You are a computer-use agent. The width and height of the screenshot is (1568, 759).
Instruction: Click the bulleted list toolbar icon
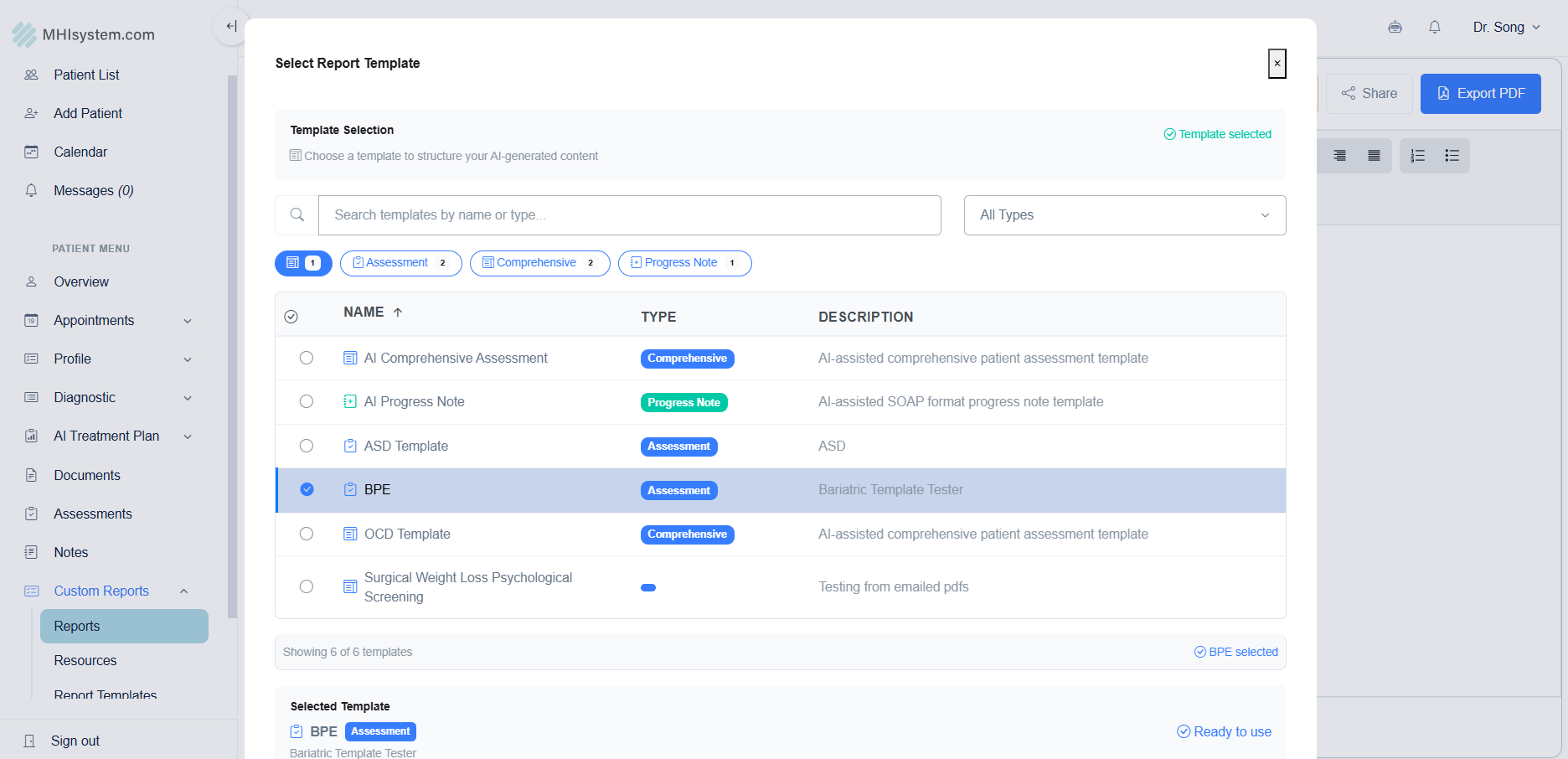click(x=1452, y=156)
